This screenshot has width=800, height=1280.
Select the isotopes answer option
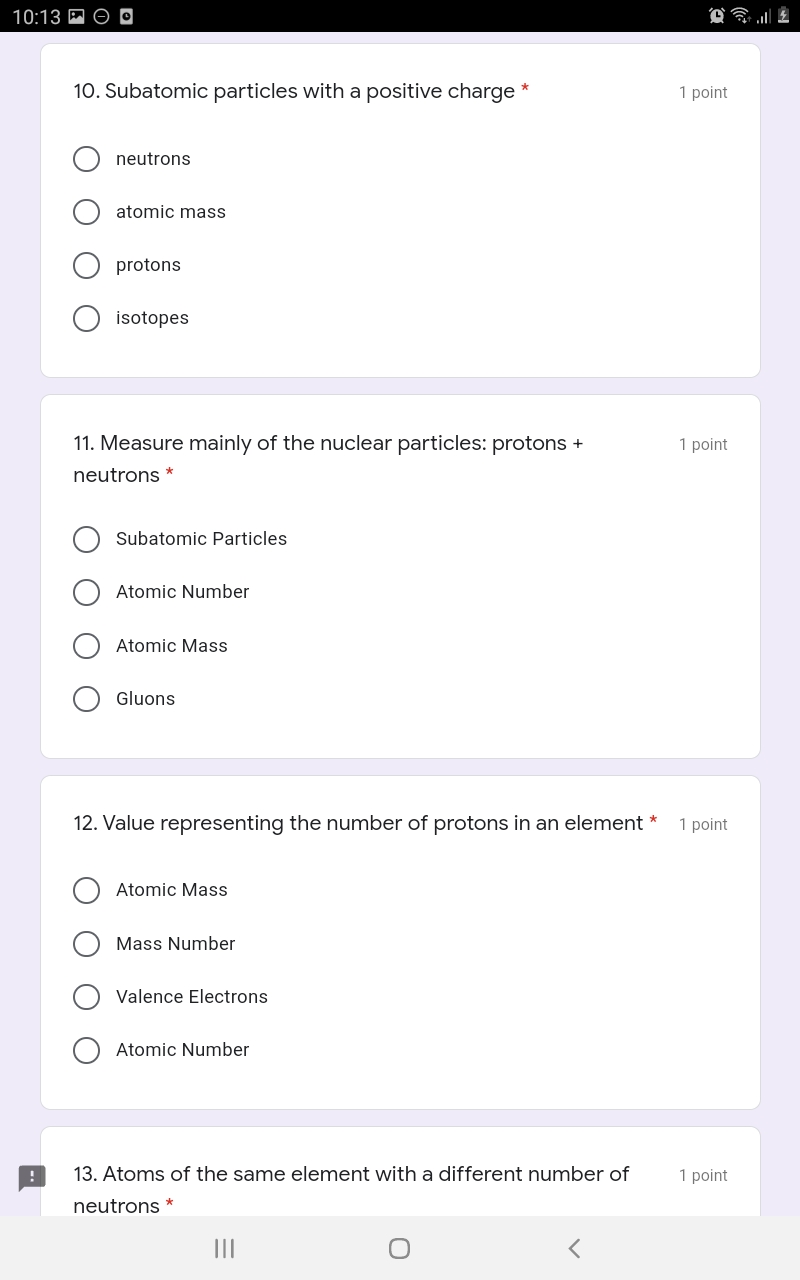pyautogui.click(x=87, y=318)
